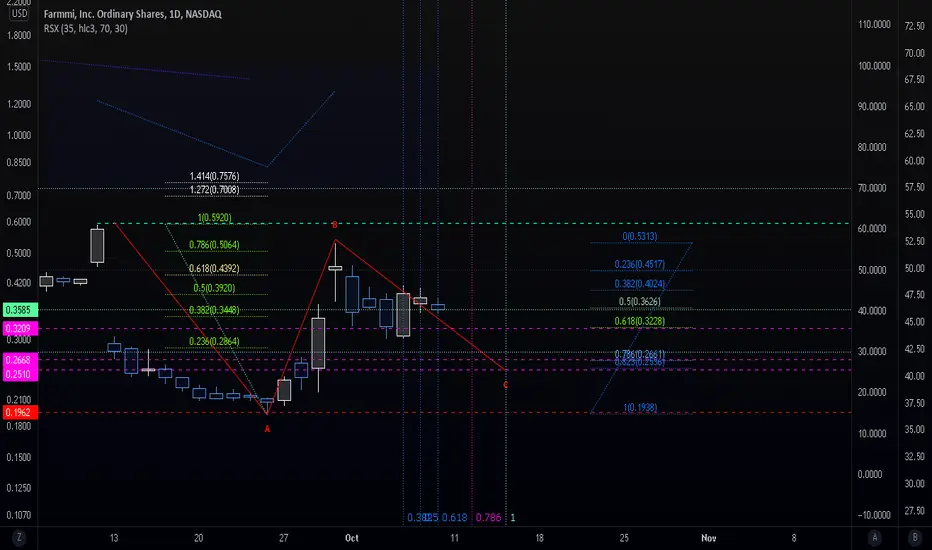
Task: Click the A auto-scale button
Action: (874, 538)
